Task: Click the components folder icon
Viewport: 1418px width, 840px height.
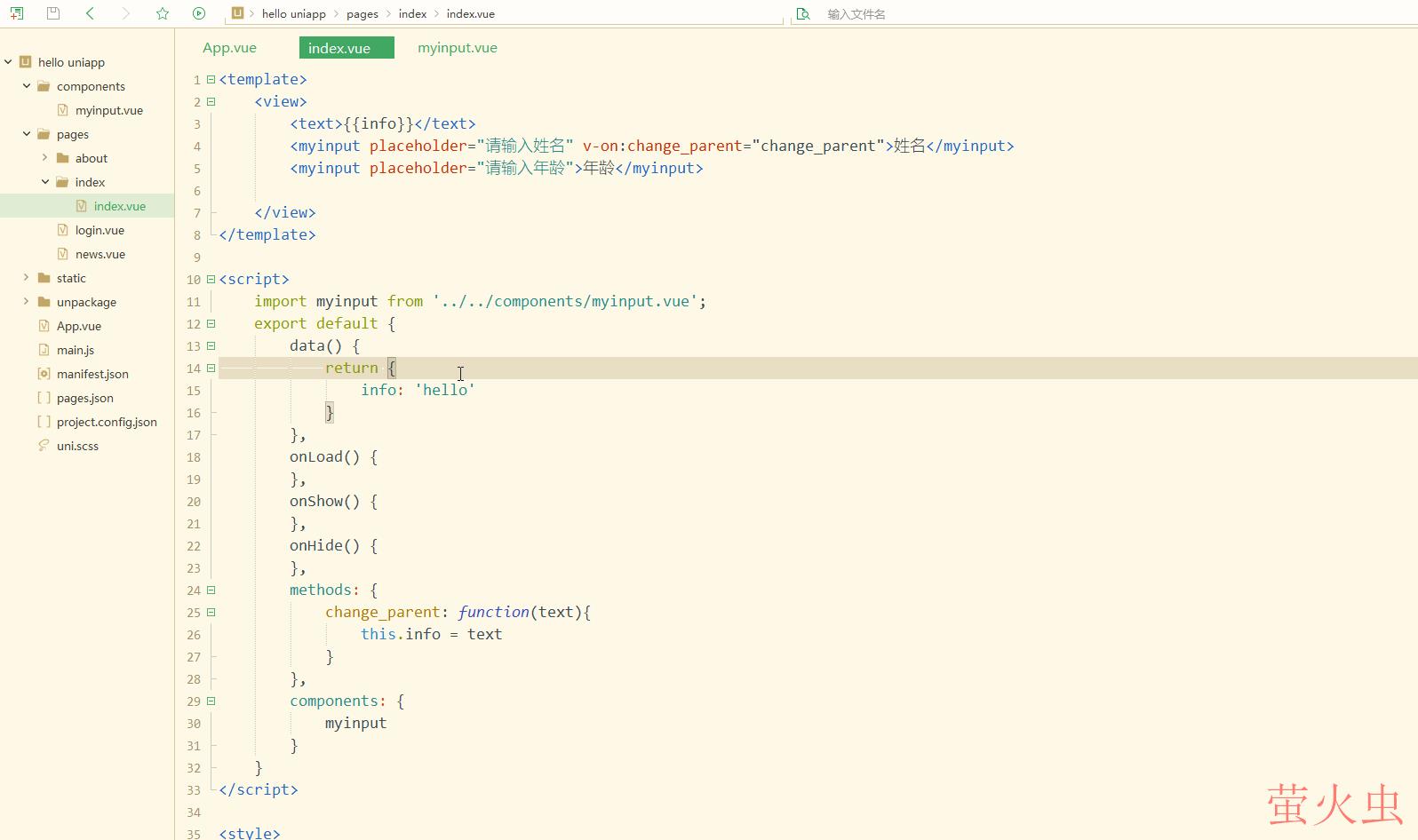Action: click(x=44, y=86)
